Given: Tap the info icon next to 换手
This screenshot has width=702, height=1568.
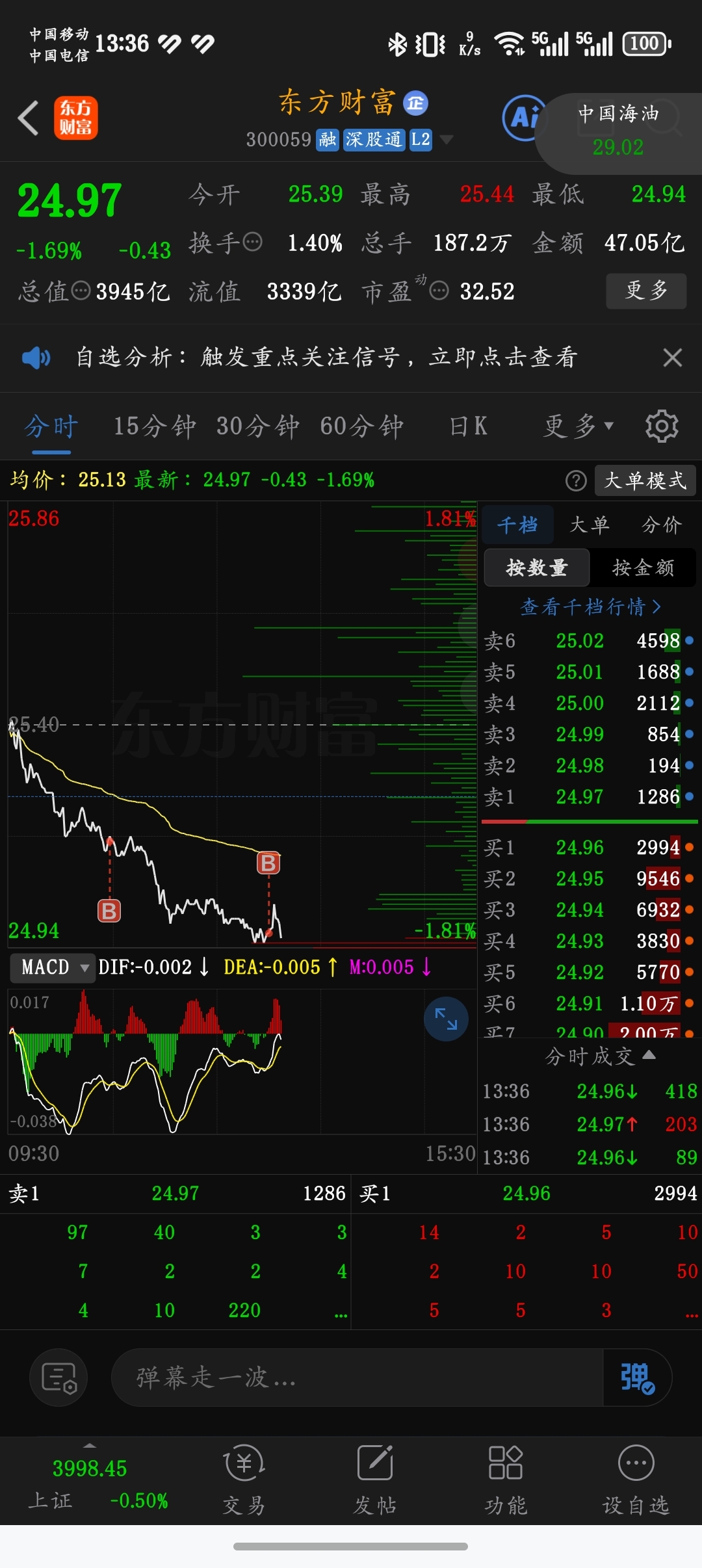Looking at the screenshot, I should tap(252, 242).
